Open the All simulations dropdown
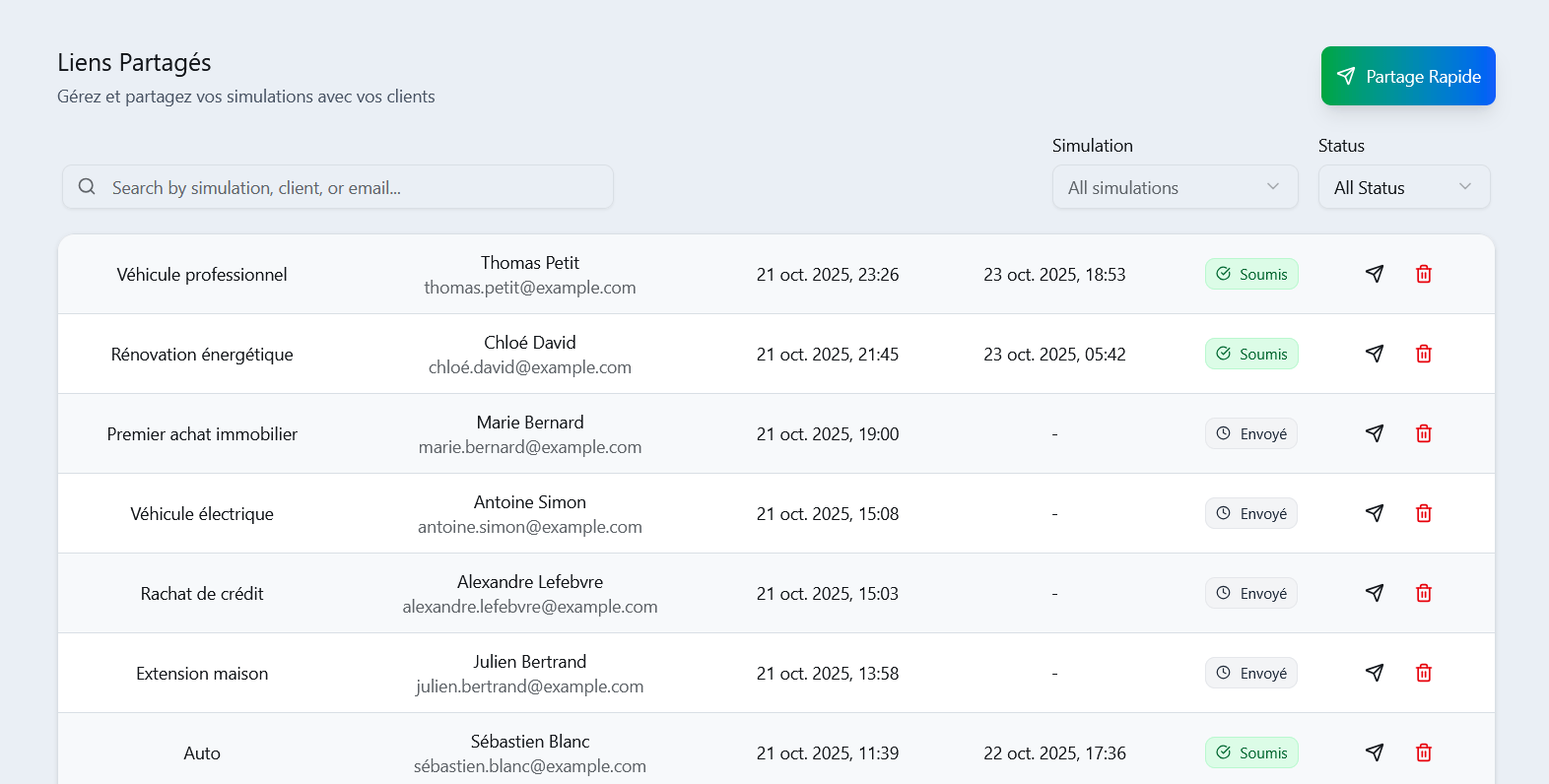 click(1175, 187)
